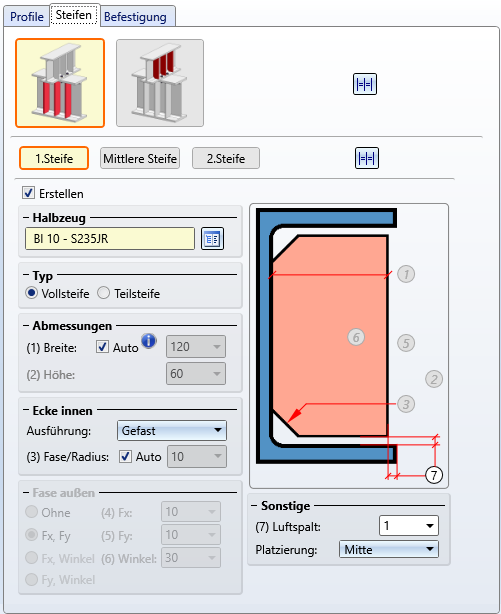
Task: Select the Vollsteife radio button
Action: click(31, 293)
